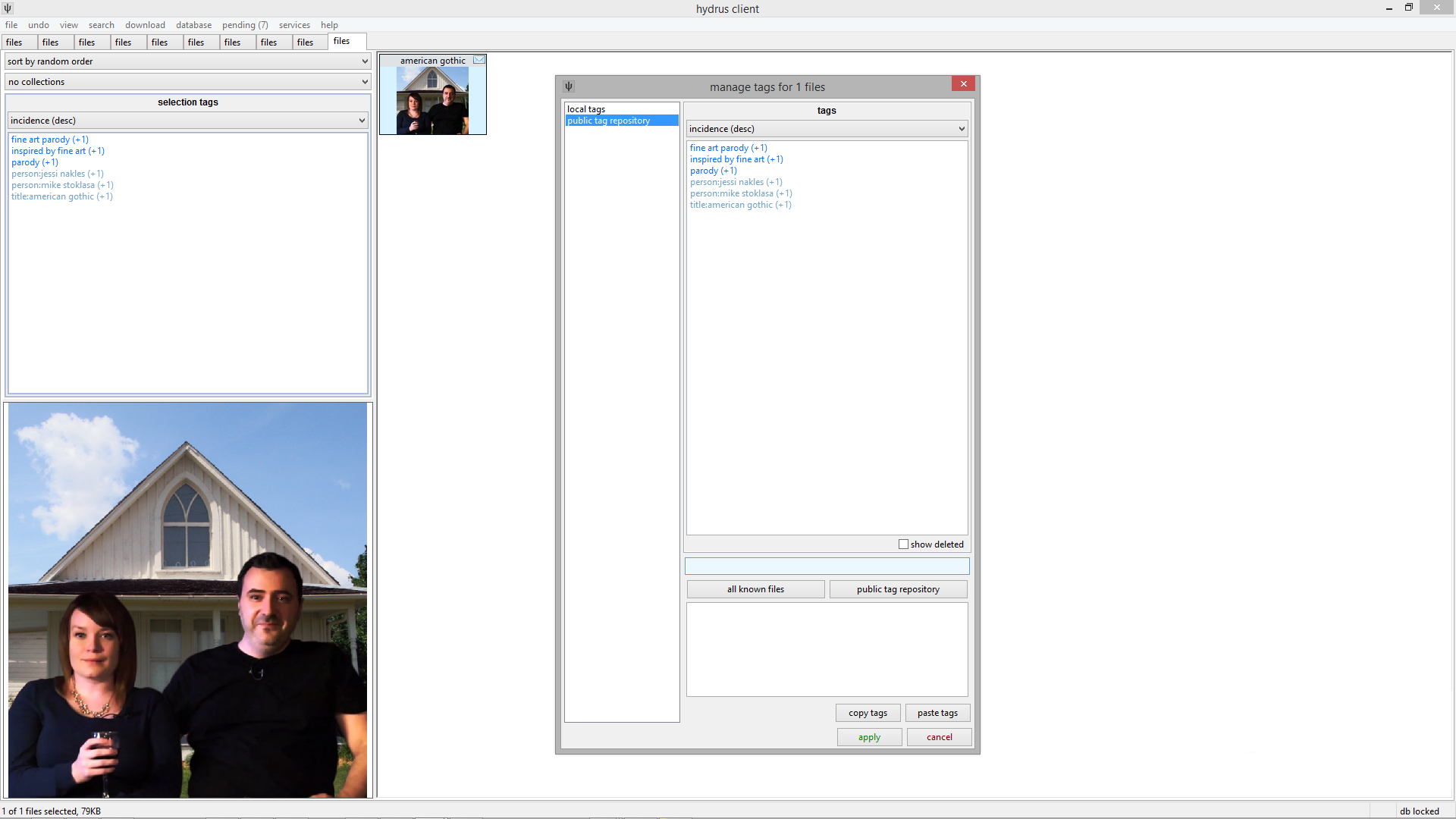Select 'fine art parody (+1)' tag in repository
This screenshot has height=819, width=1456.
(728, 148)
